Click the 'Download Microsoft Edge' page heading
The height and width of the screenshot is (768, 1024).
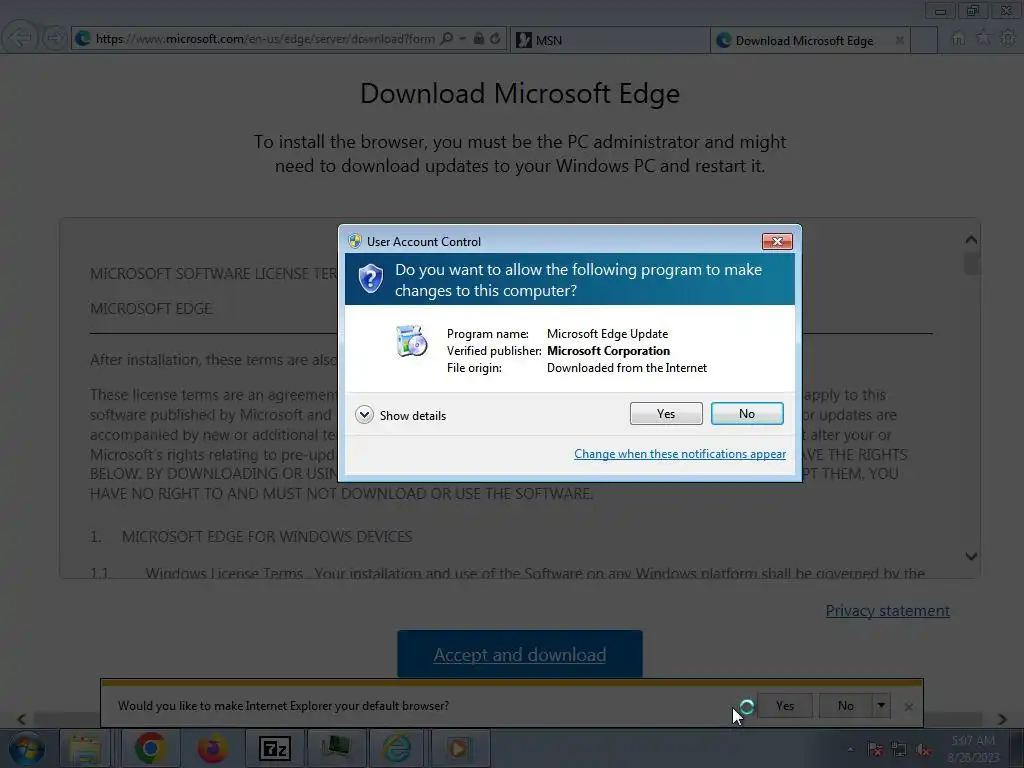point(520,93)
